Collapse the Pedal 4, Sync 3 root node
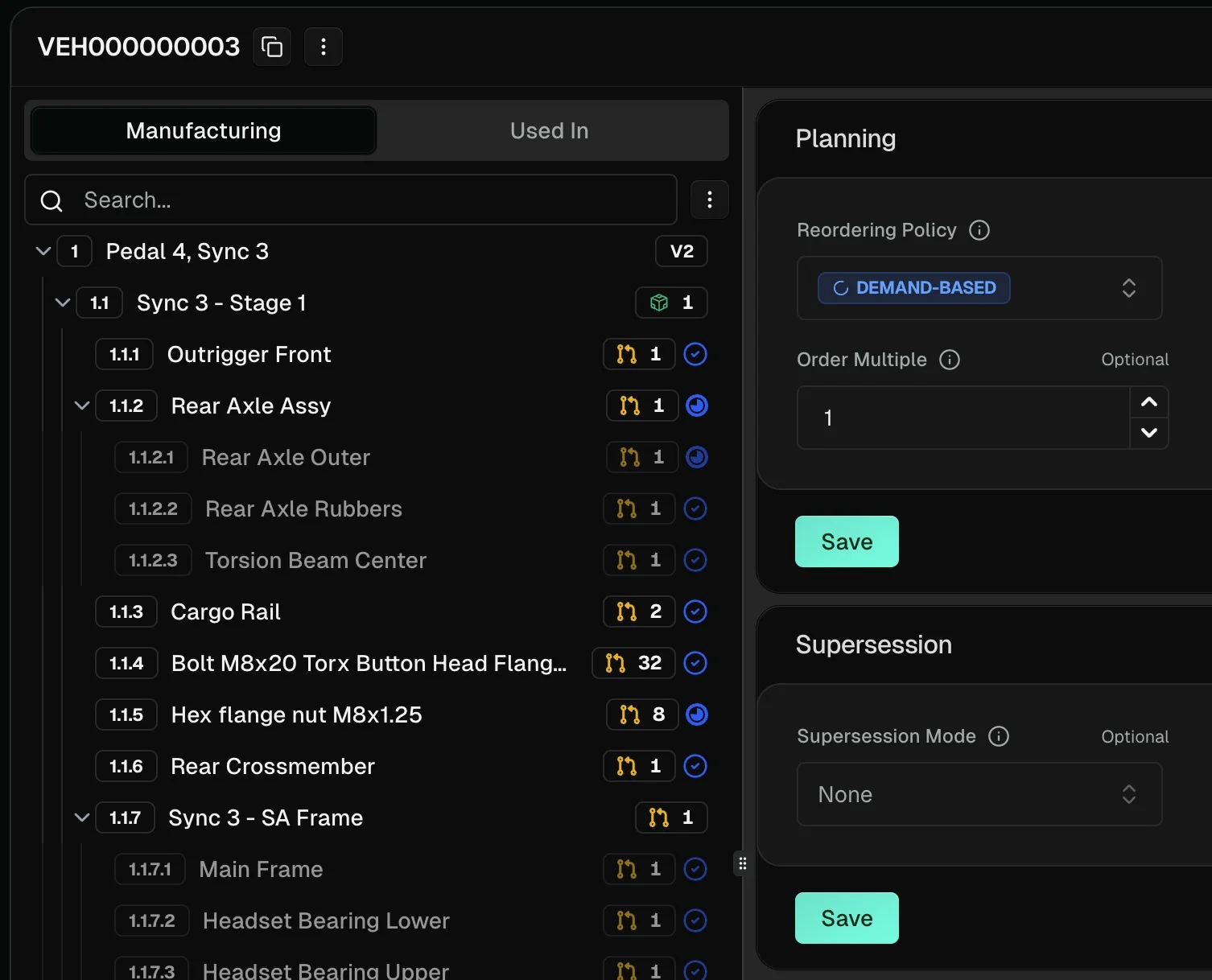Screen dimensions: 1212x980 (43, 251)
